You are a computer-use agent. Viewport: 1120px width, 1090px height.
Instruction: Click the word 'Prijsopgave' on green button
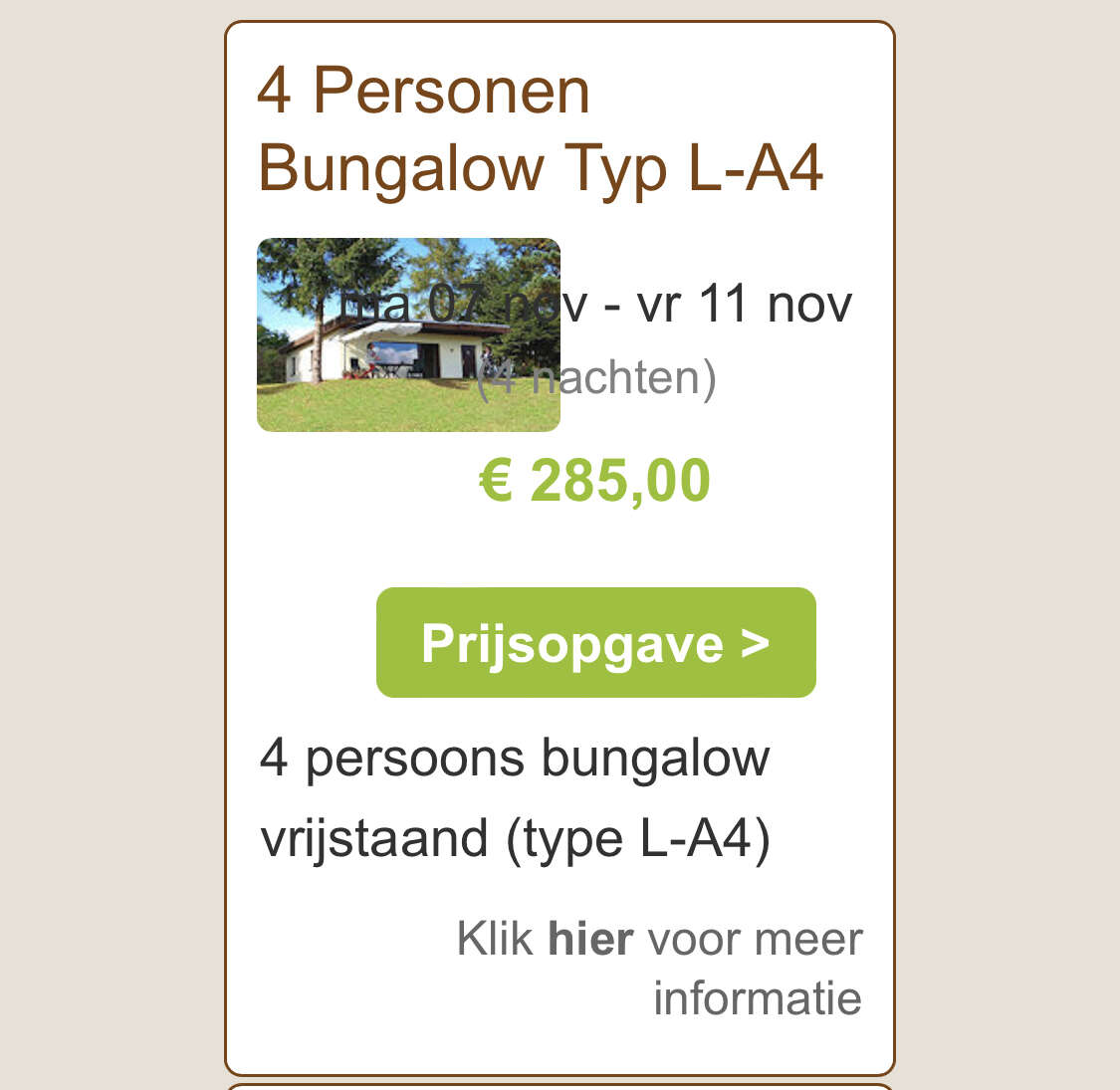point(572,642)
